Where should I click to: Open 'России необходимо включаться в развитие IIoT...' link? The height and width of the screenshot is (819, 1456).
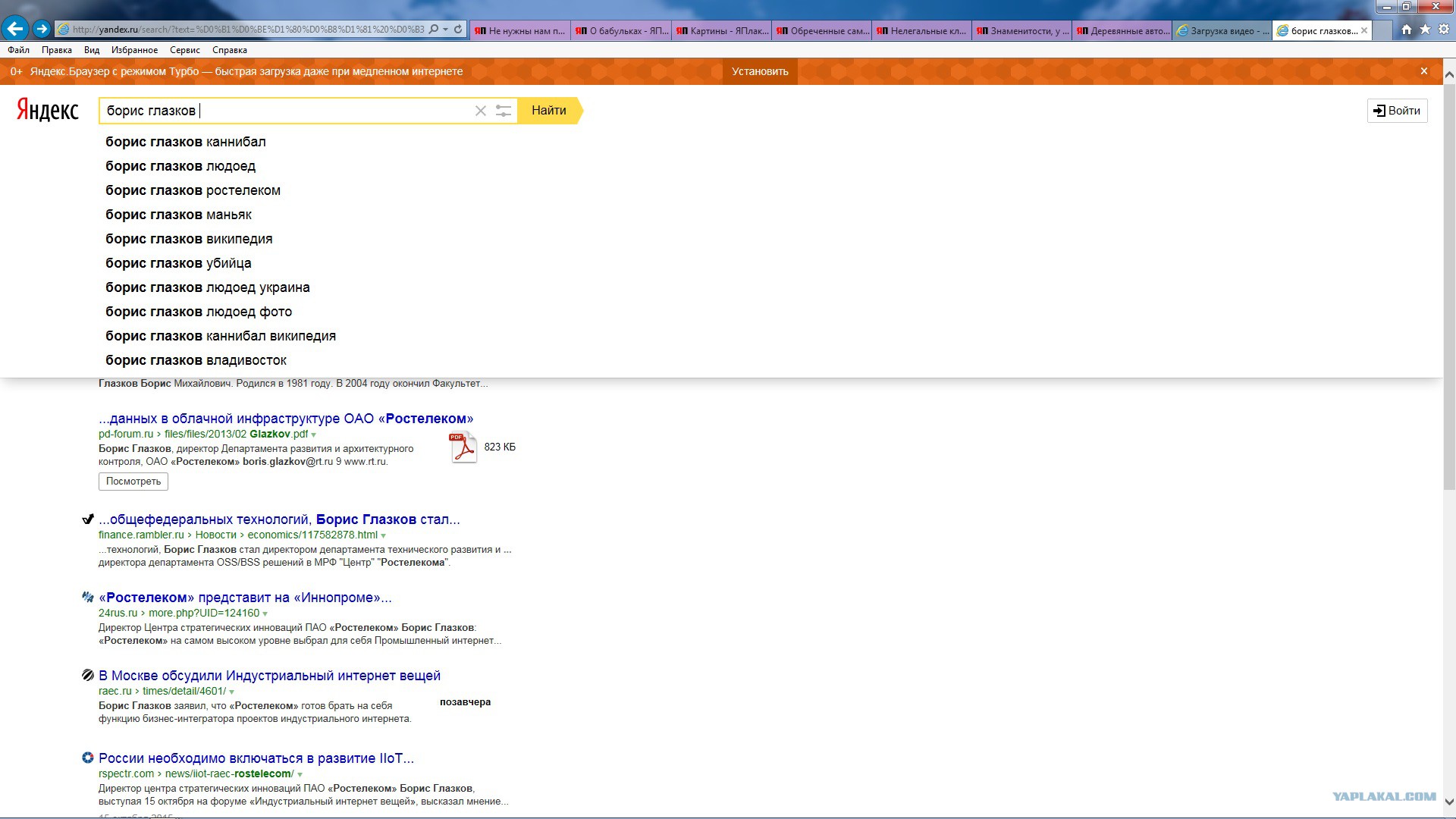(x=256, y=758)
